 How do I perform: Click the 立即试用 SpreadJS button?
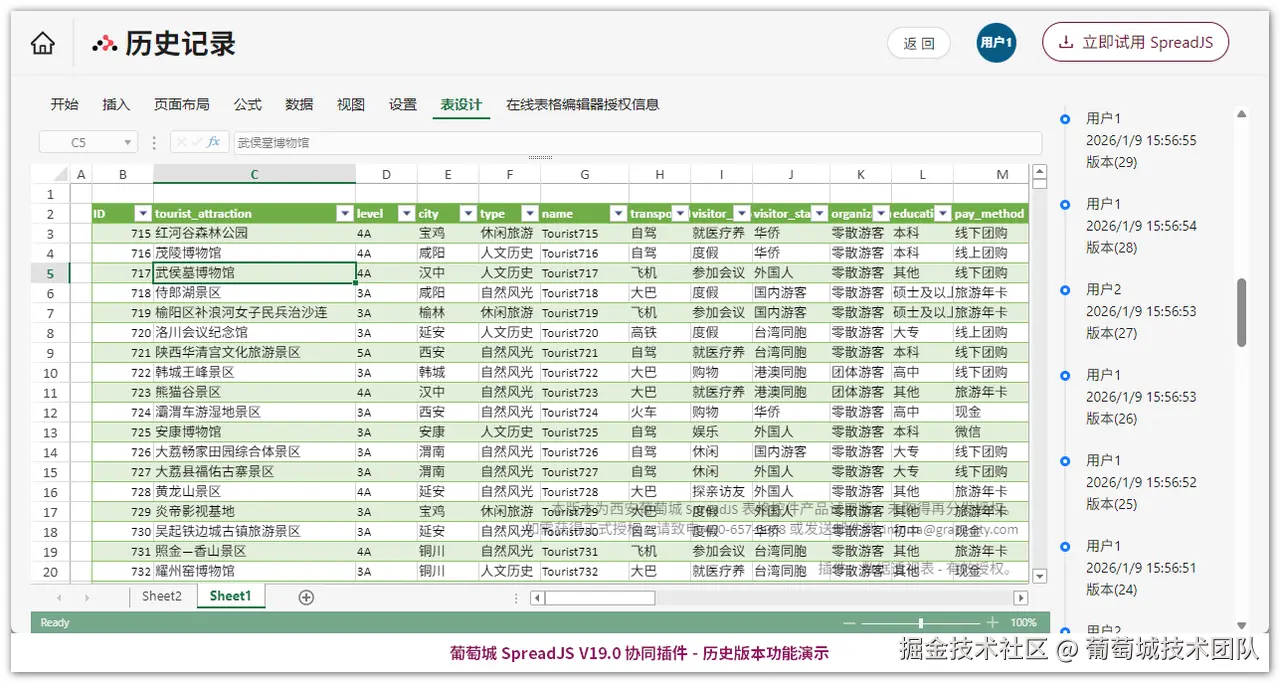1135,42
